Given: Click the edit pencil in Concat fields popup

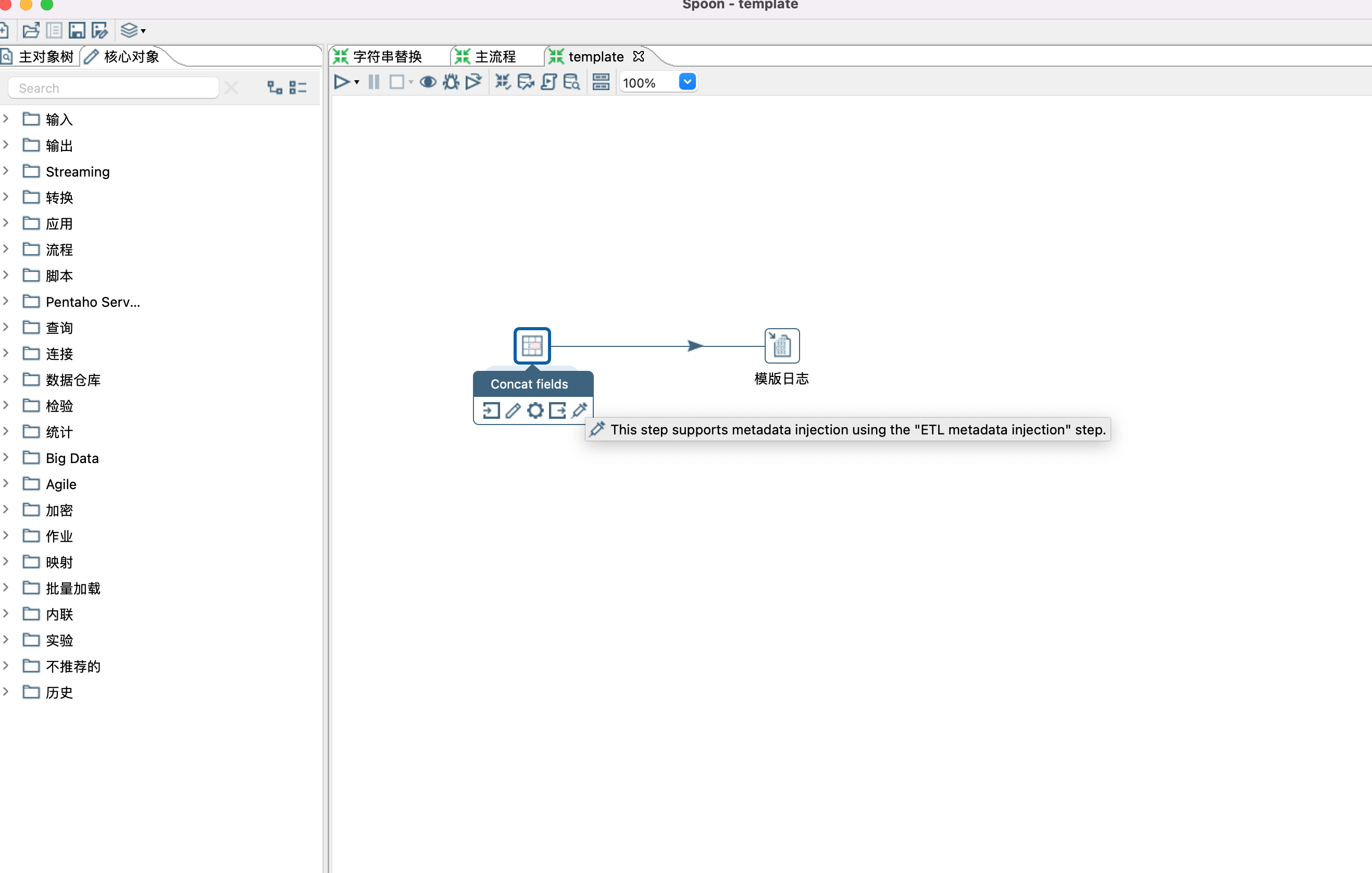Looking at the screenshot, I should point(513,410).
